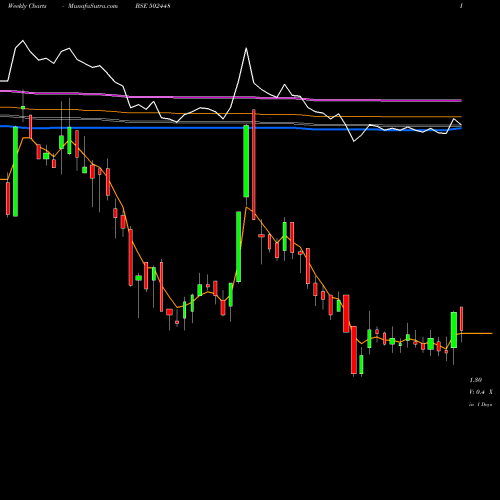The image size is (500, 500).
Task: Click the tallest green candlestick at the spike
Action: [x=246, y=161]
